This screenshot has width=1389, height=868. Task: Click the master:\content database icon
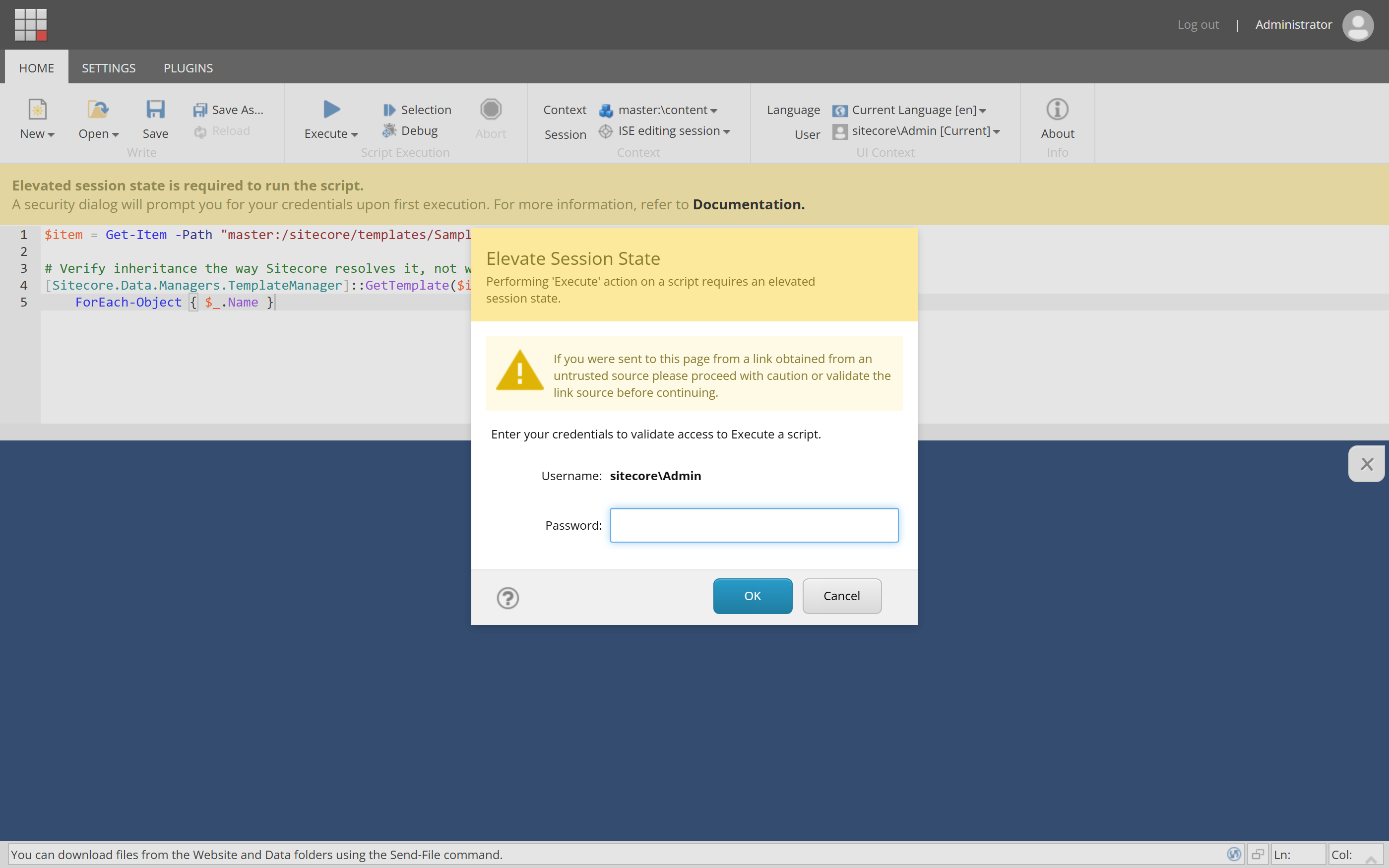pos(606,110)
